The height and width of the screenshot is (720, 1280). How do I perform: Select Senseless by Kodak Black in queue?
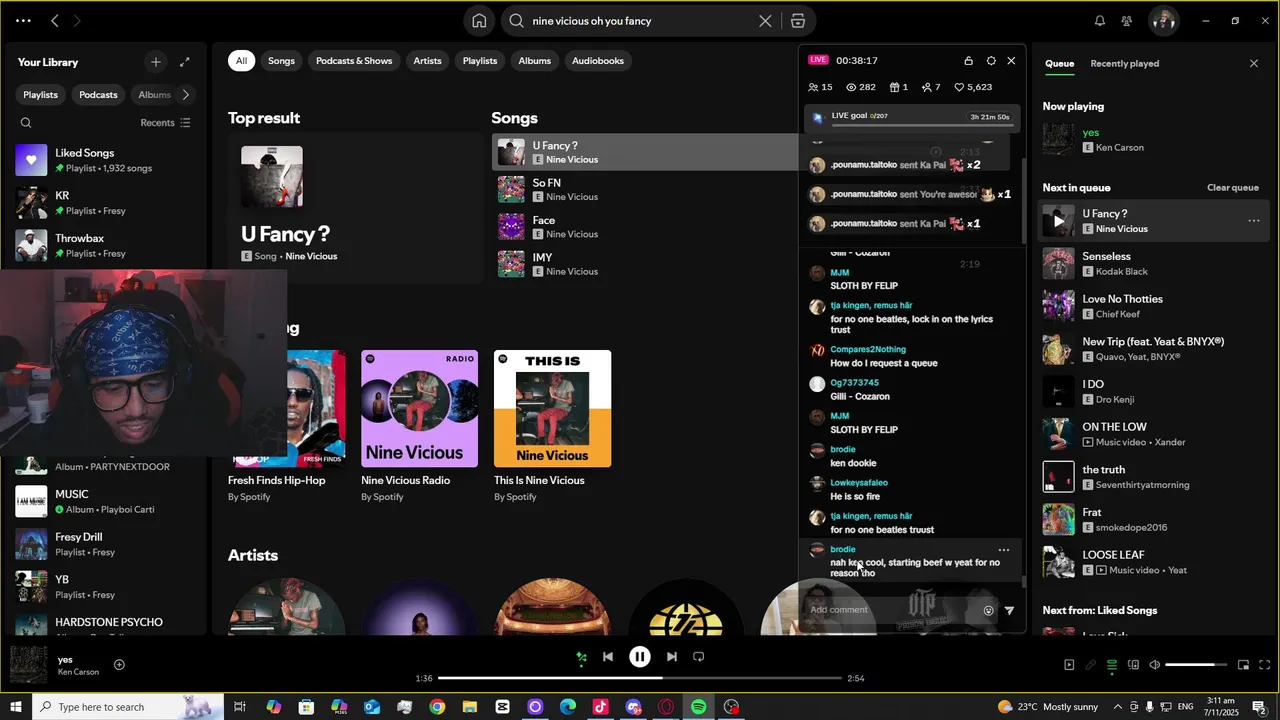pyautogui.click(x=1155, y=264)
